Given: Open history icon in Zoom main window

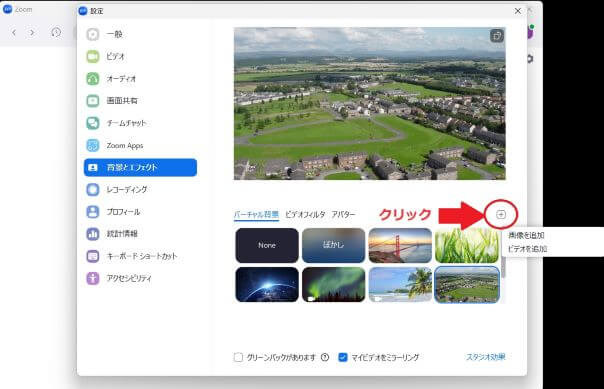Looking at the screenshot, I should [x=56, y=32].
